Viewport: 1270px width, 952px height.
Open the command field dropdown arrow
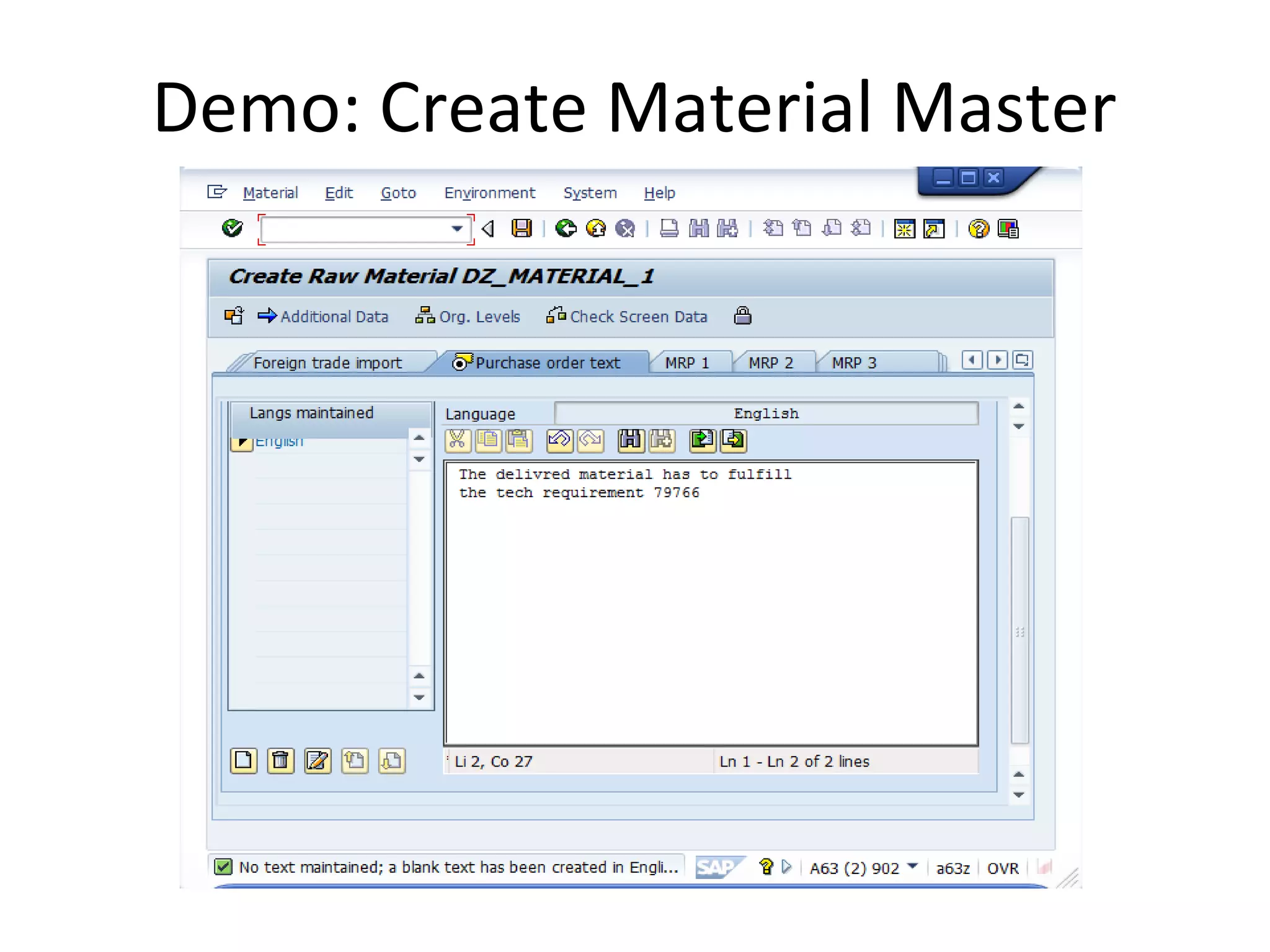click(457, 229)
